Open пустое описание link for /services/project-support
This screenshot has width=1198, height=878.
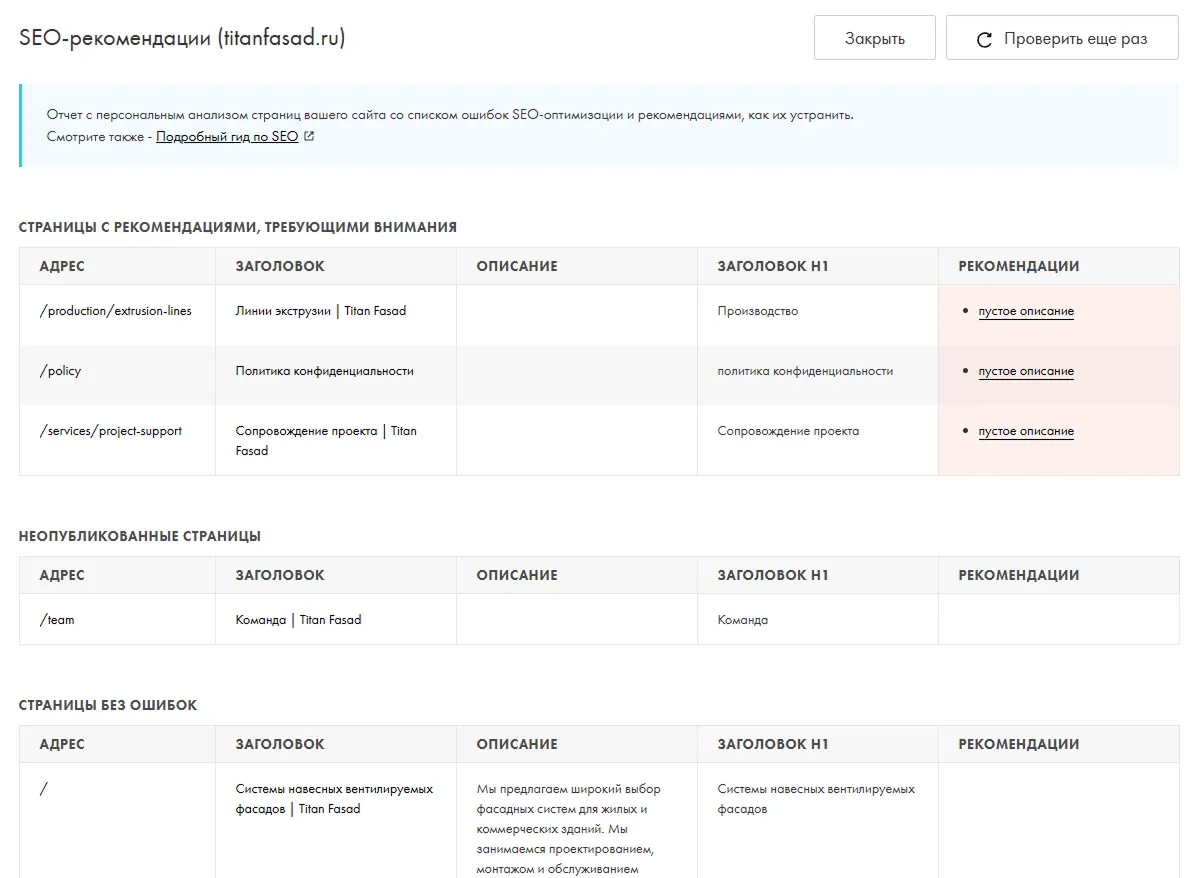(1025, 431)
